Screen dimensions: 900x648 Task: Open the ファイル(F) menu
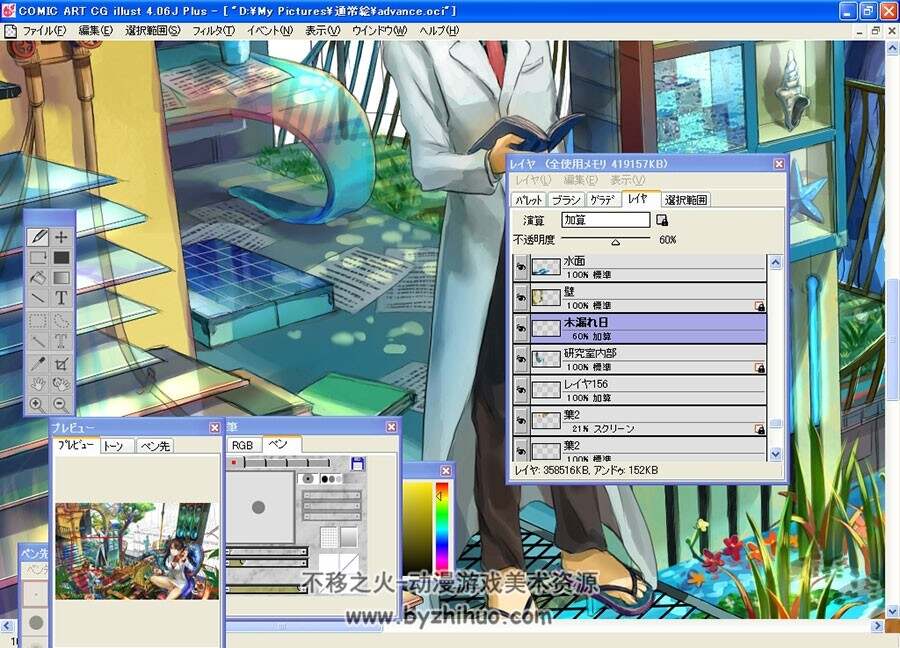(44, 31)
